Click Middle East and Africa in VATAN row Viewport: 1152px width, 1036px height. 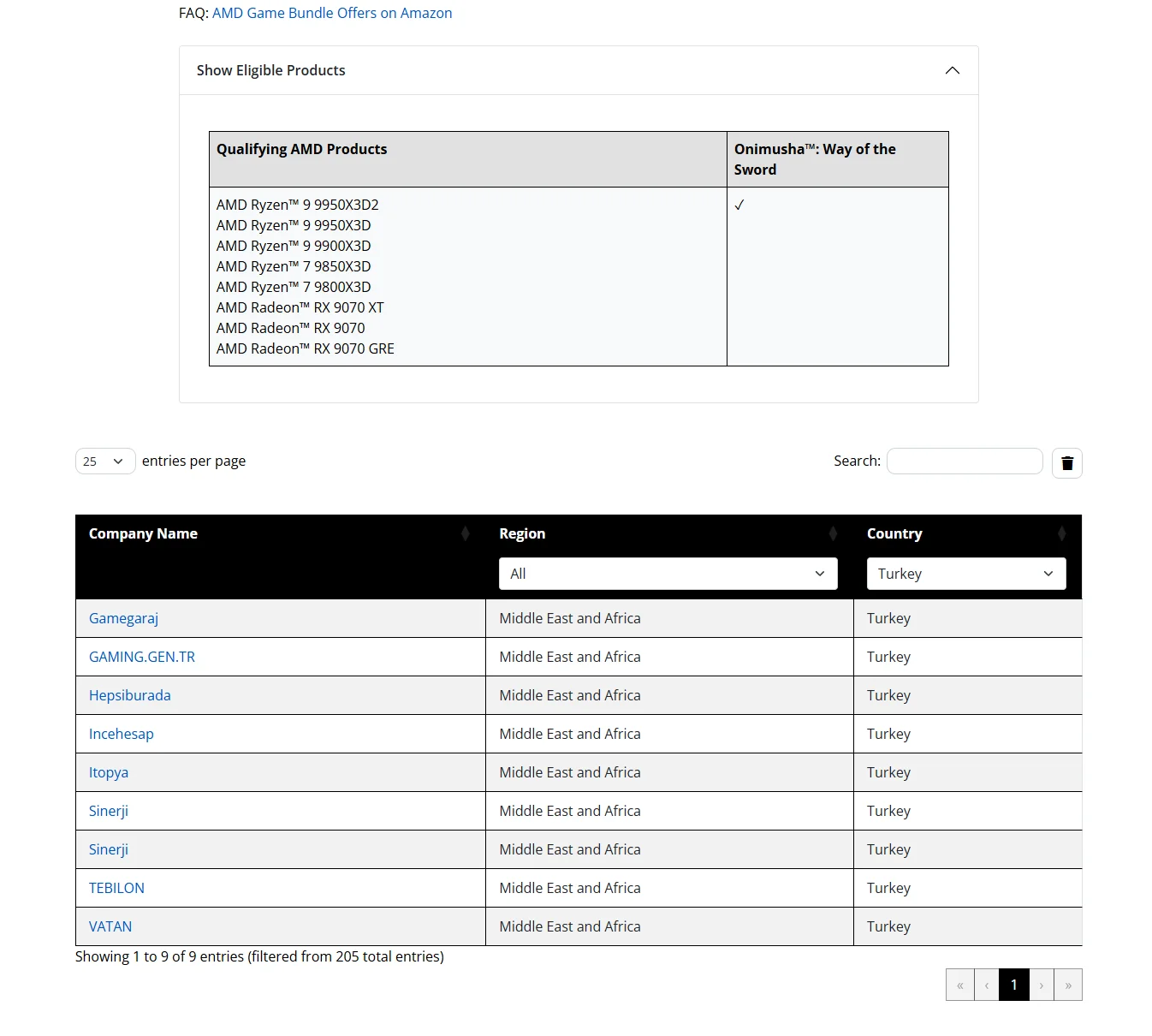[x=570, y=926]
